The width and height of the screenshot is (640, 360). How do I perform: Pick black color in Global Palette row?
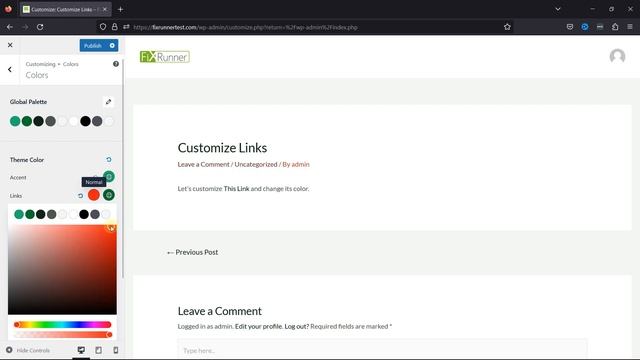(x=85, y=121)
